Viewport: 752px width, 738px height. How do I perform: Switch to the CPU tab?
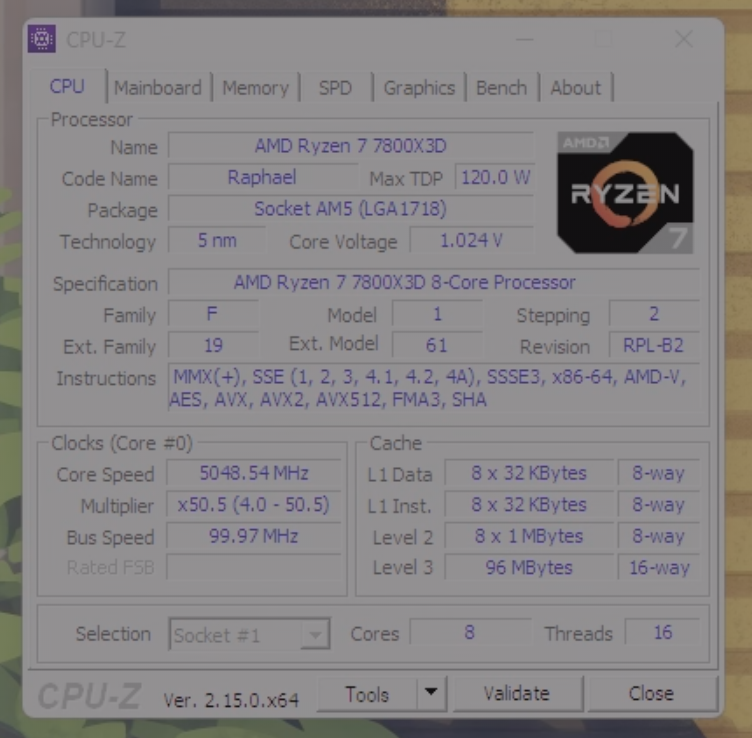pyautogui.click(x=67, y=86)
